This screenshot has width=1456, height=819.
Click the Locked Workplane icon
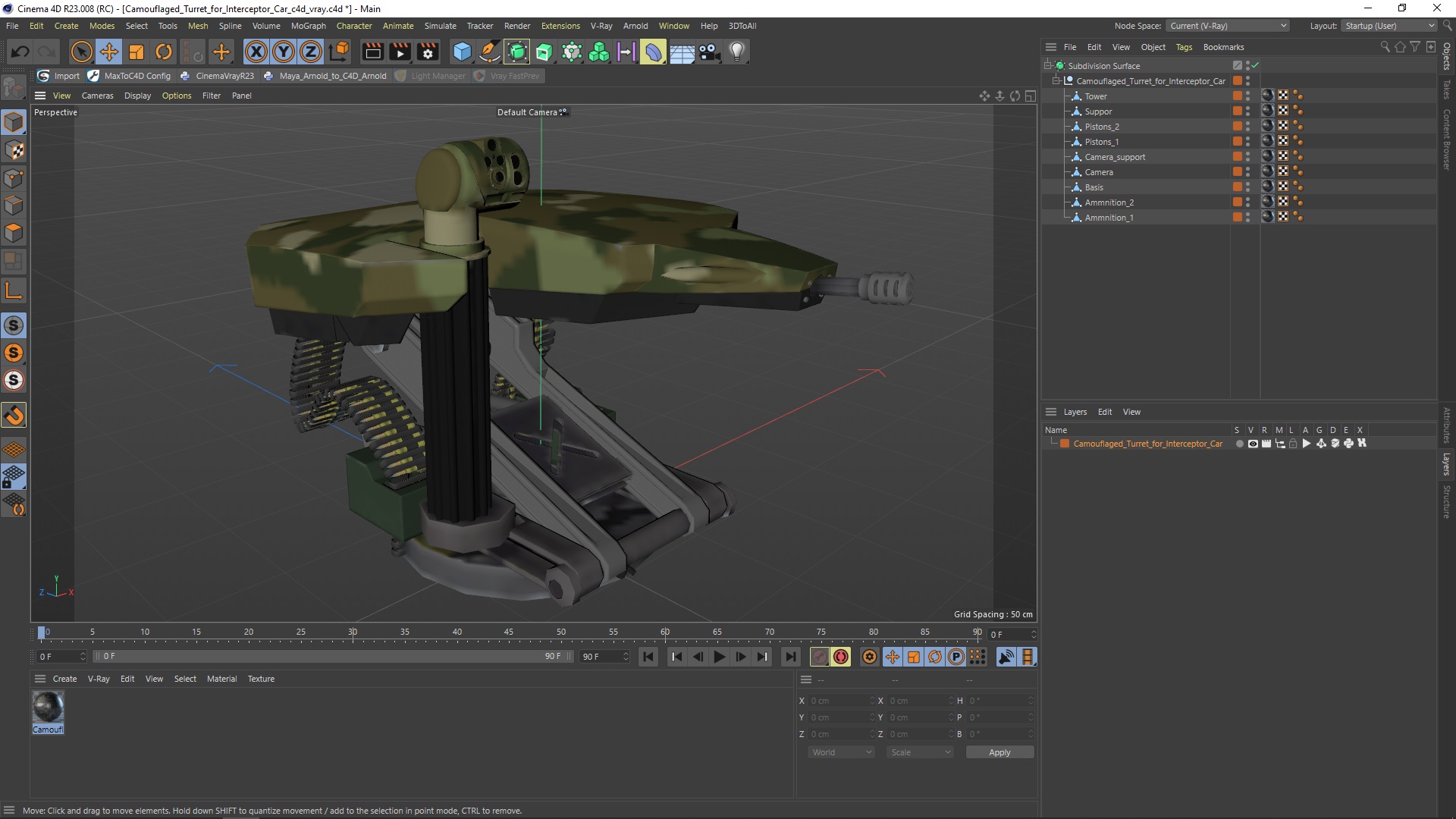coord(14,477)
